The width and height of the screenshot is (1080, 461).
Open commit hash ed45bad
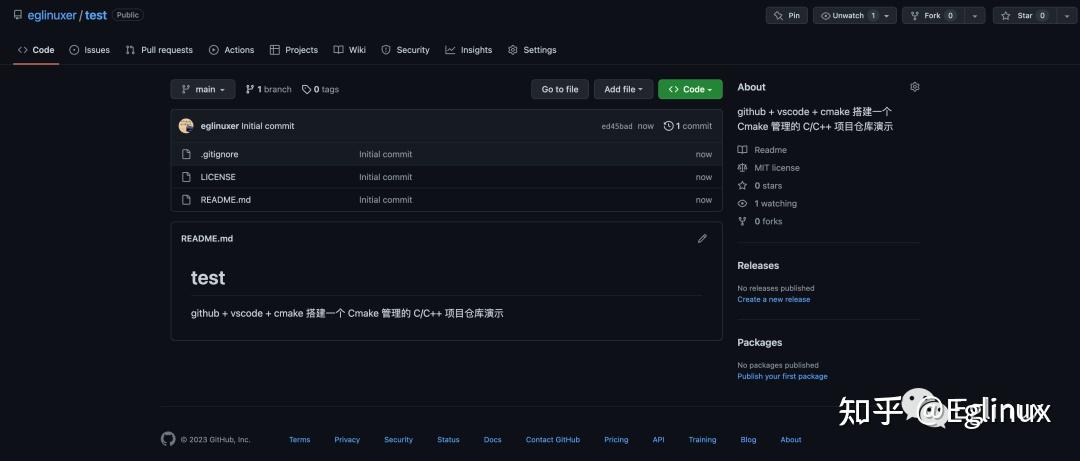[x=616, y=126]
